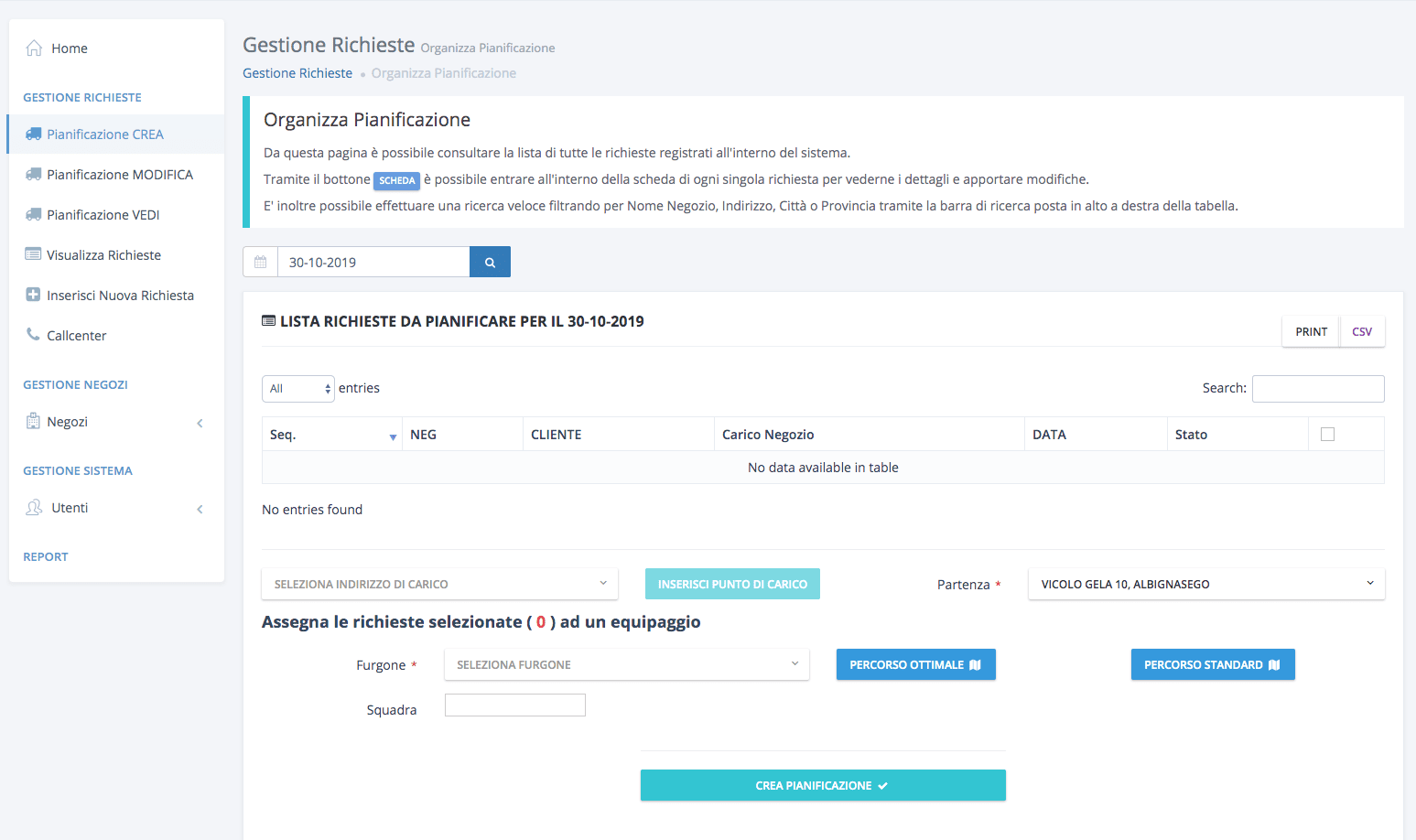
Task: Click the Crea Pianificazione button
Action: tap(822, 785)
